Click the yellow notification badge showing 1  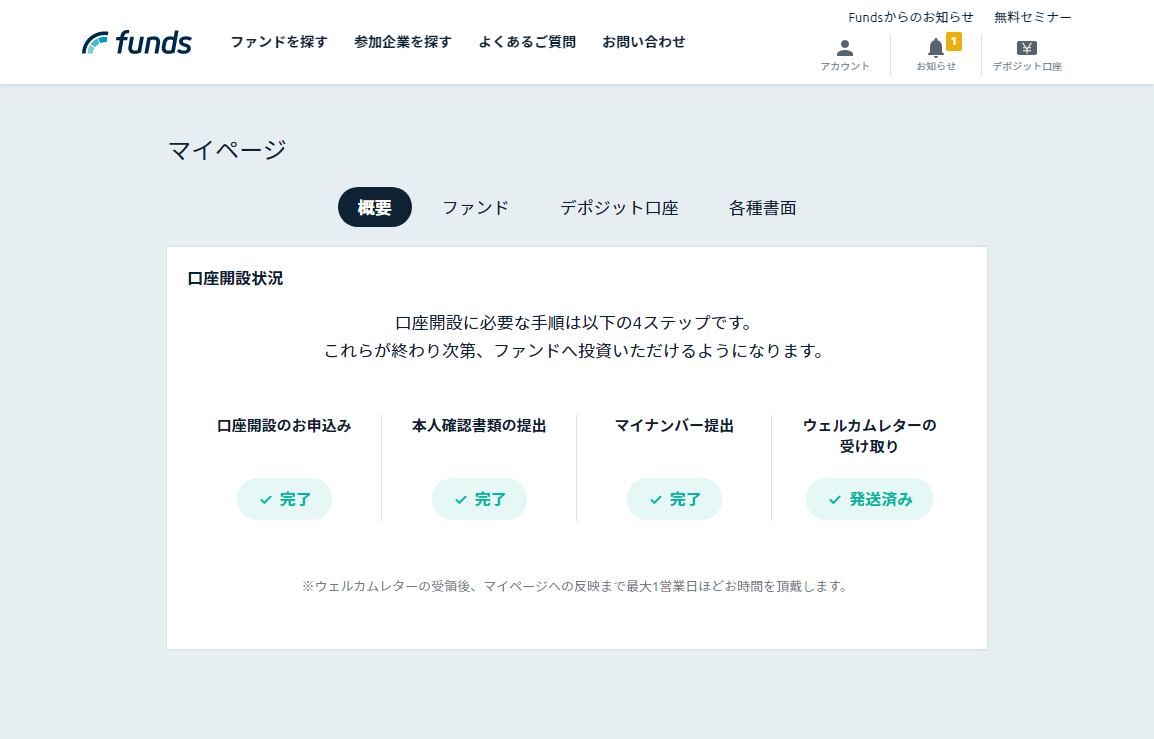coord(953,41)
